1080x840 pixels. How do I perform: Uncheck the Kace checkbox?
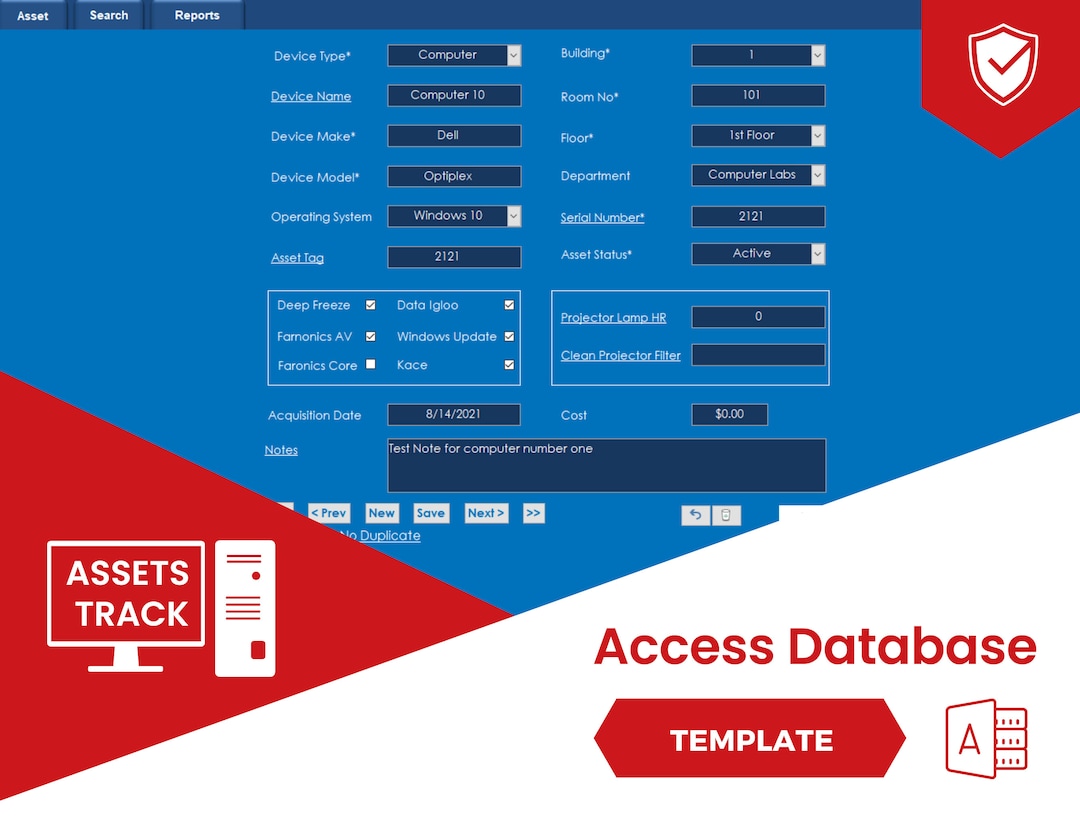pyautogui.click(x=509, y=365)
